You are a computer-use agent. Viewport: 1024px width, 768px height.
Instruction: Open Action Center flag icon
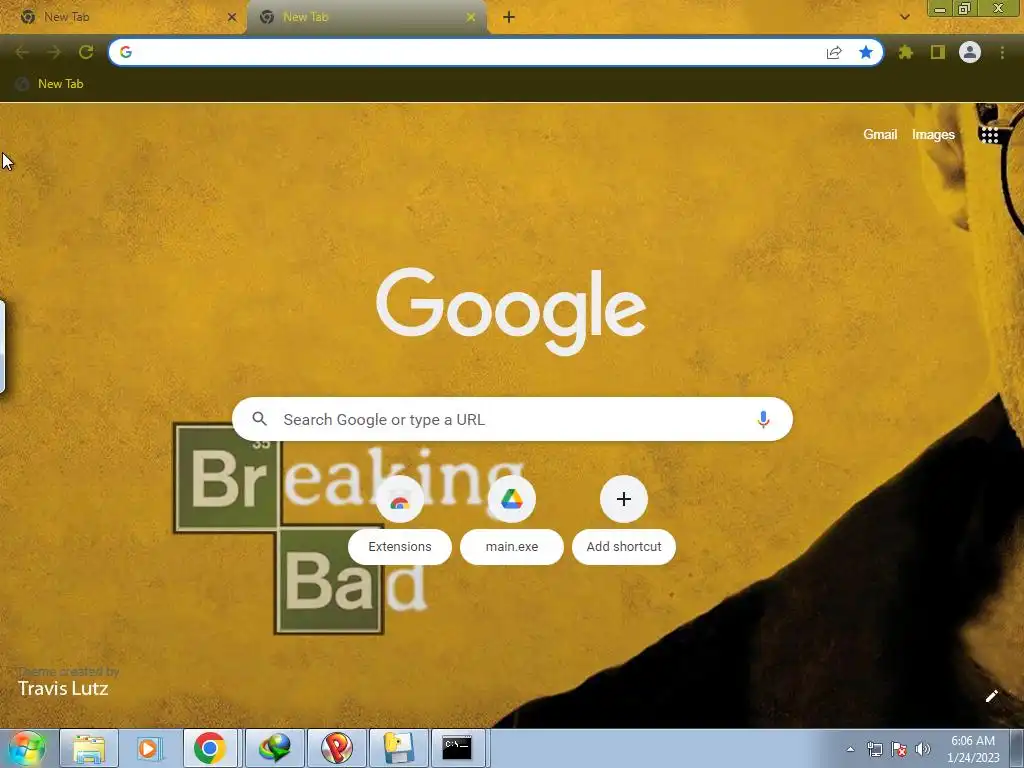tap(899, 749)
